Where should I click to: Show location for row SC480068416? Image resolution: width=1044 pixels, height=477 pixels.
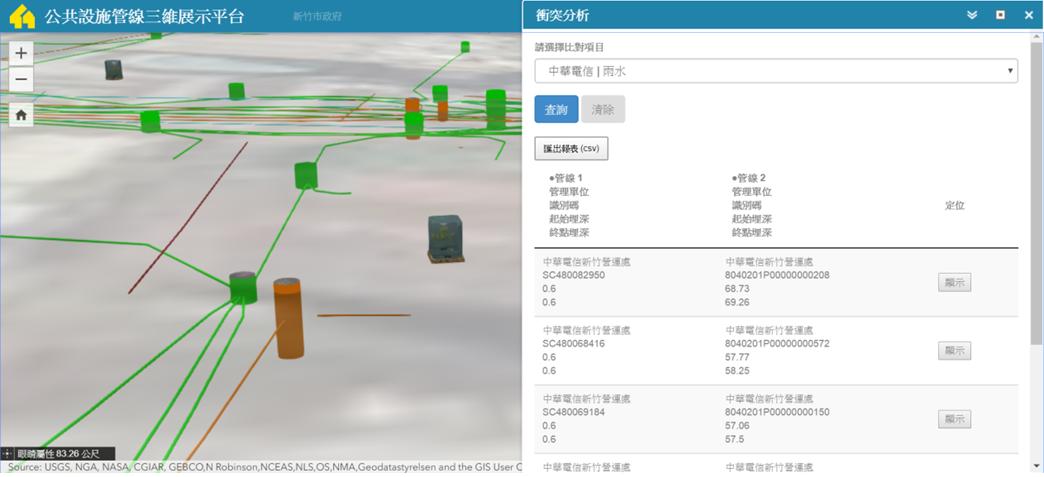point(954,350)
